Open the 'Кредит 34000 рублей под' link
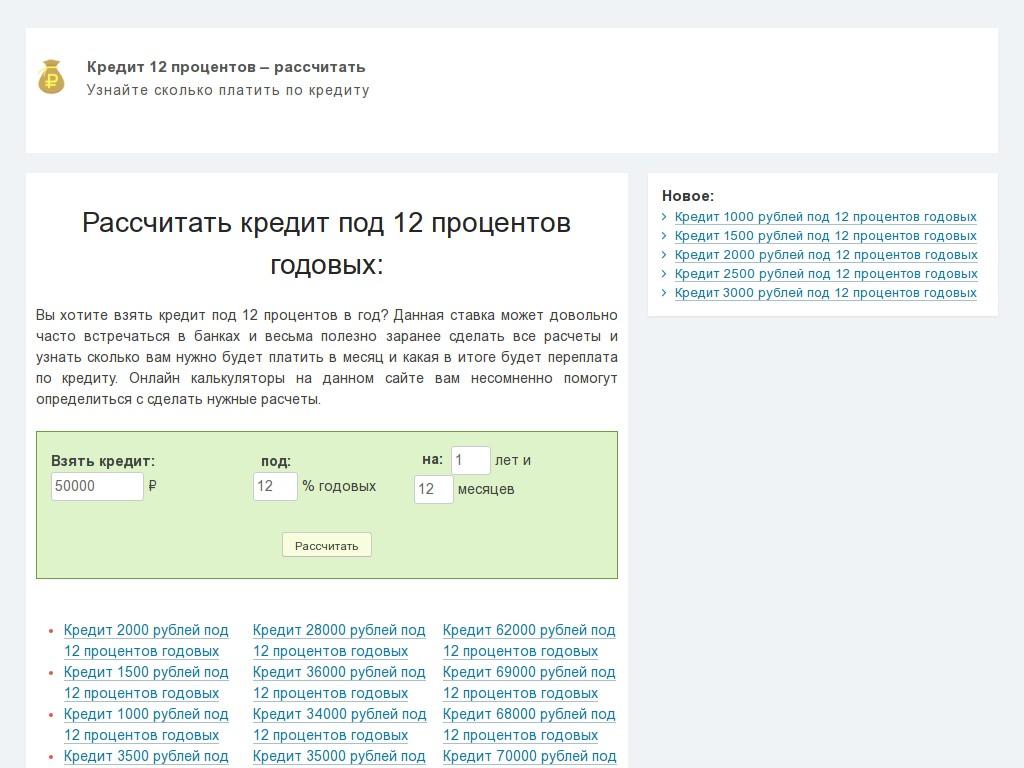The image size is (1024, 768). (x=340, y=714)
